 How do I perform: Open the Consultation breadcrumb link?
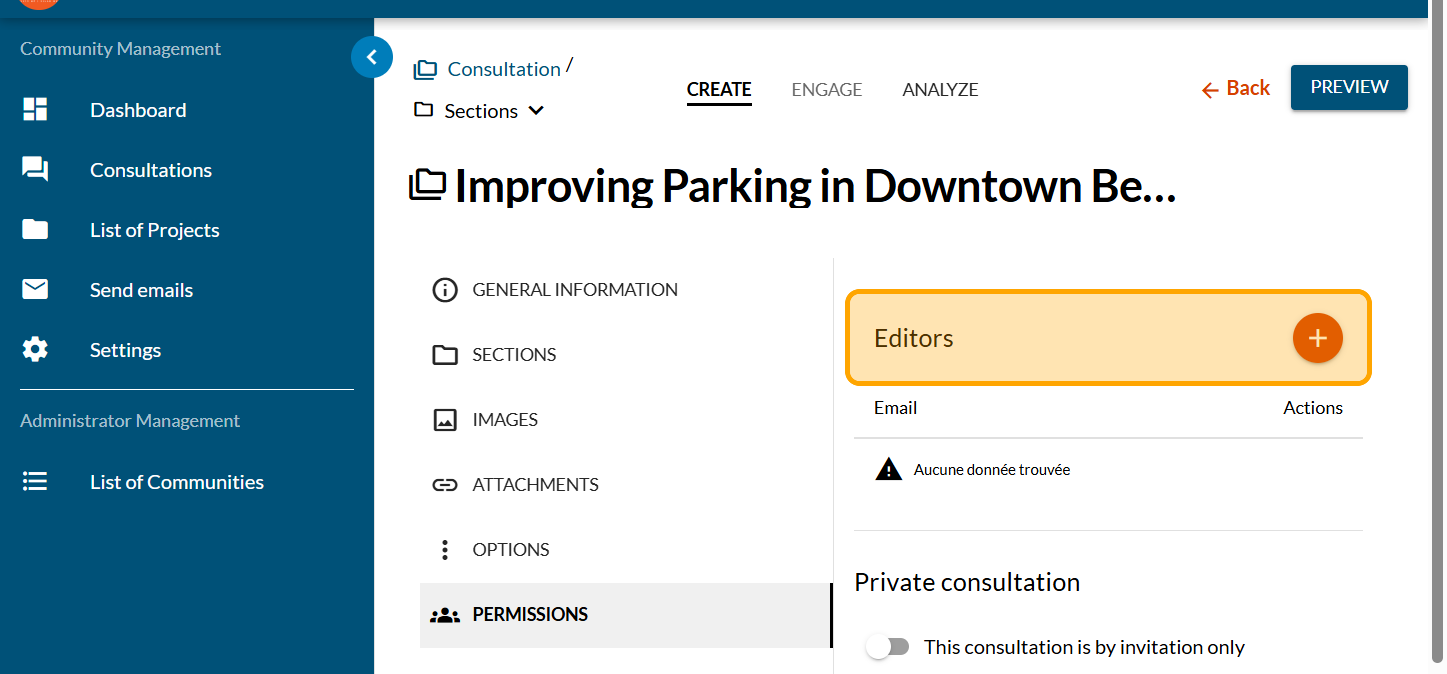point(503,69)
